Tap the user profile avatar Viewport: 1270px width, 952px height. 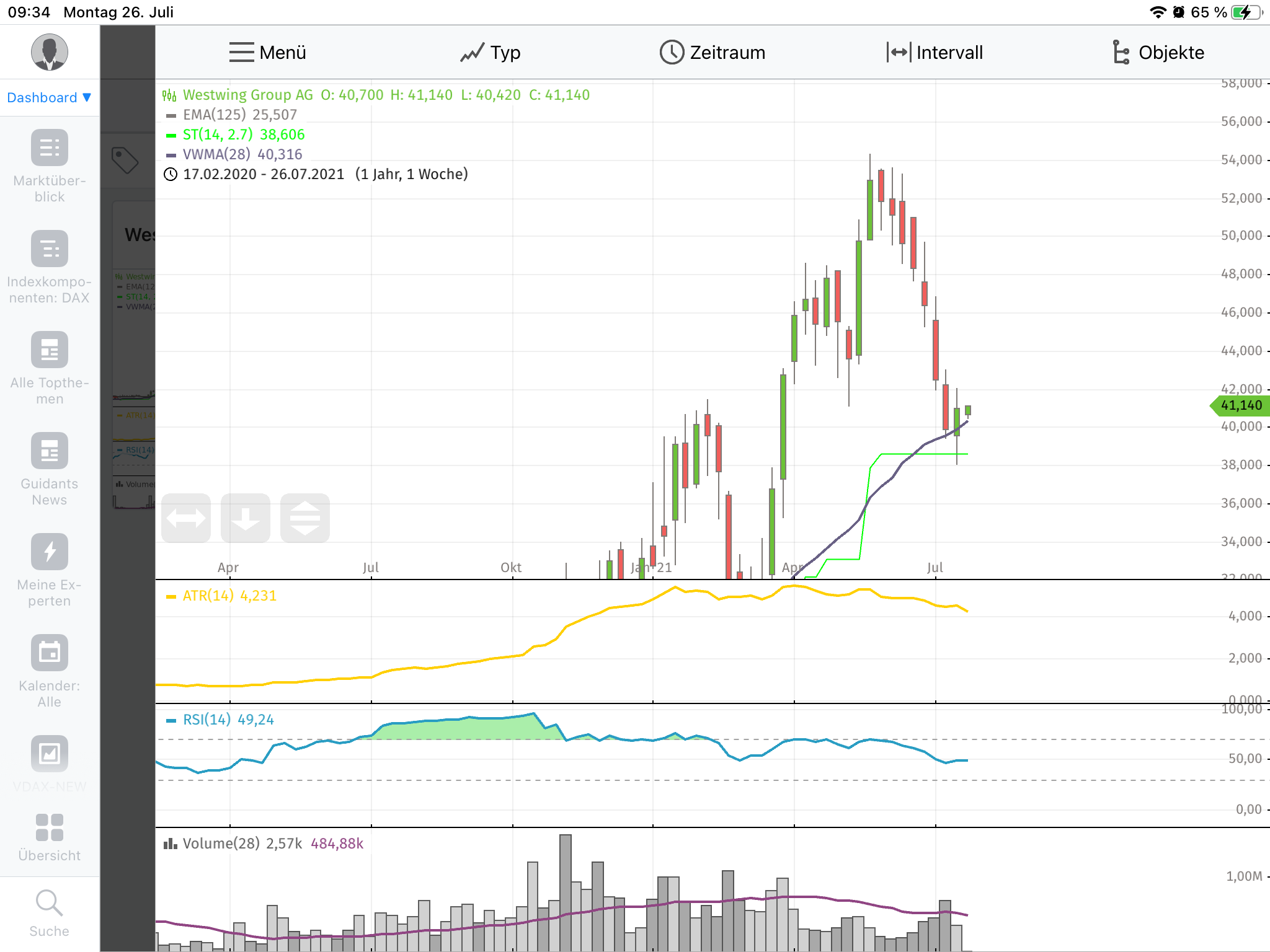49,52
